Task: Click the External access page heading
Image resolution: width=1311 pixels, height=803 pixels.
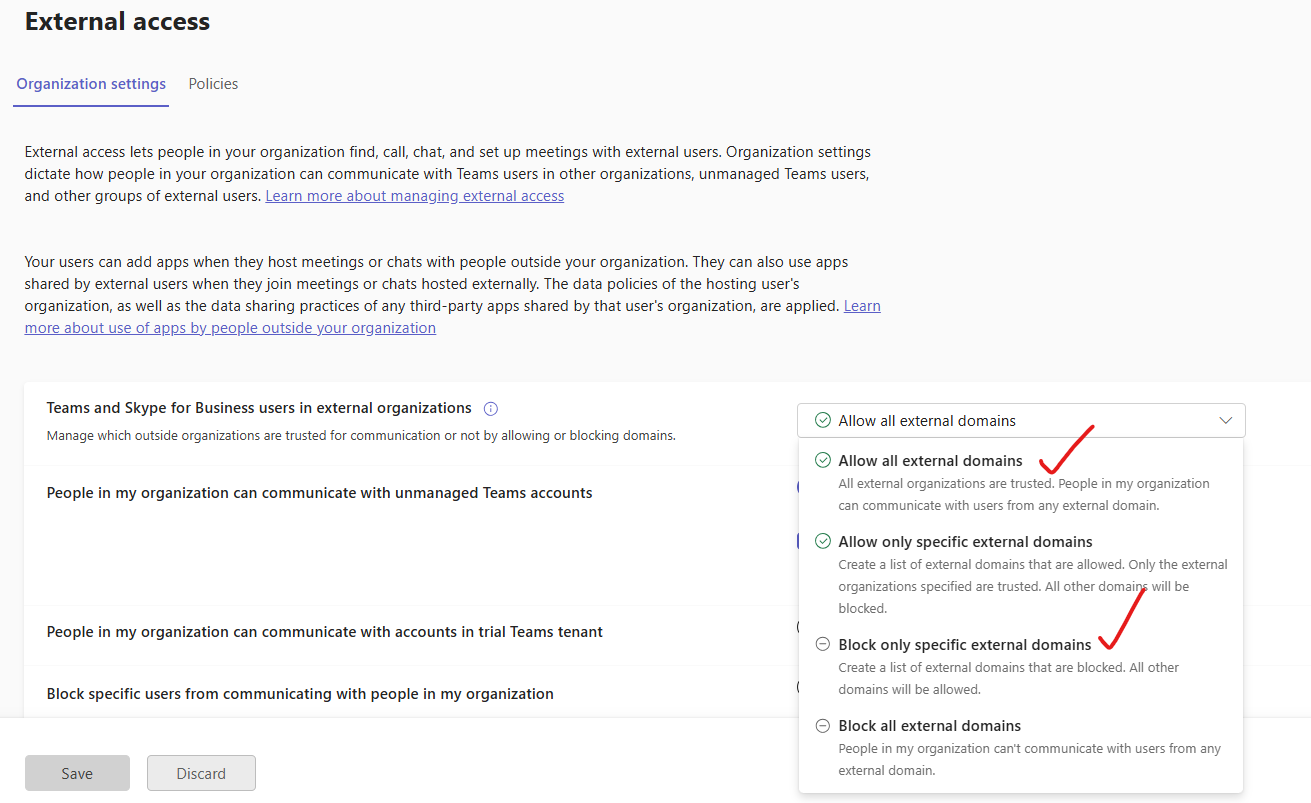Action: (x=117, y=21)
